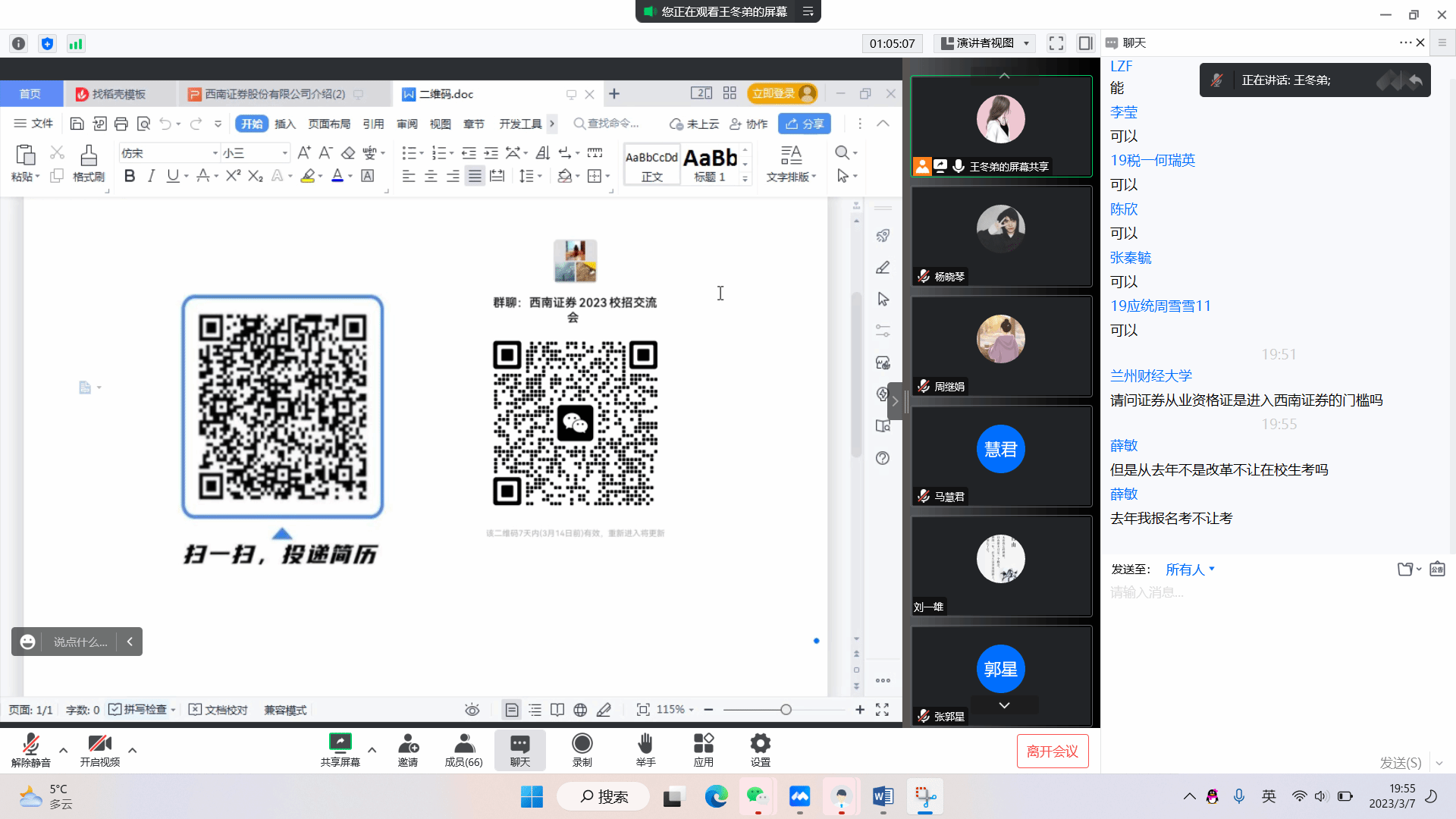This screenshot has height=819, width=1456.
Task: Collapse the WPS ribbon with the up chevron
Action: coord(883,124)
